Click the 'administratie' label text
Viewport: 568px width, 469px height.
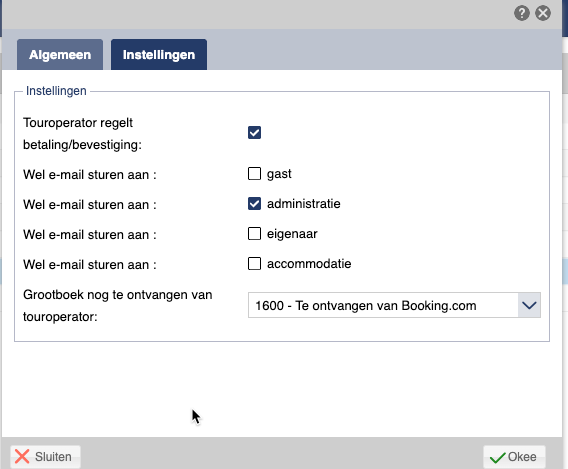304,204
